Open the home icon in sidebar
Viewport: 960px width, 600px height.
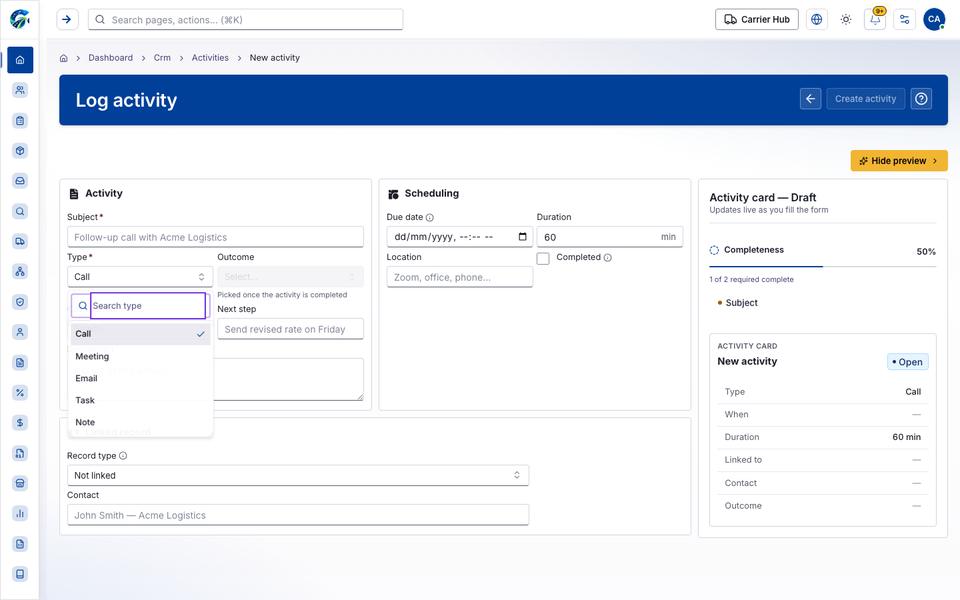[x=20, y=60]
